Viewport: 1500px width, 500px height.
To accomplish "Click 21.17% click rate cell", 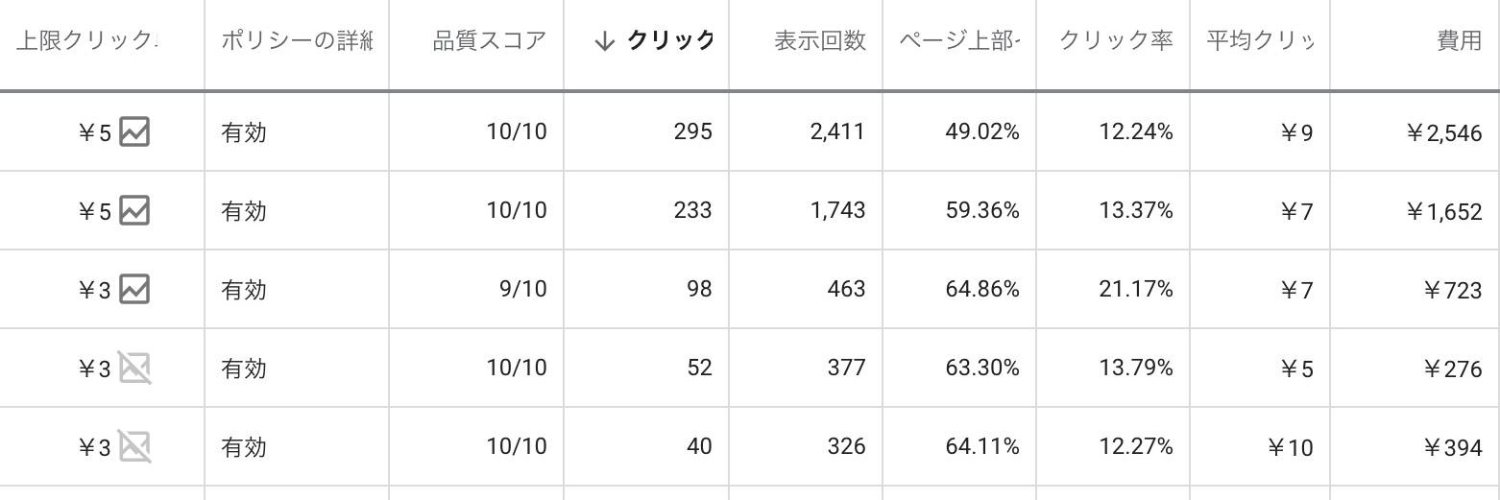I will 1135,290.
